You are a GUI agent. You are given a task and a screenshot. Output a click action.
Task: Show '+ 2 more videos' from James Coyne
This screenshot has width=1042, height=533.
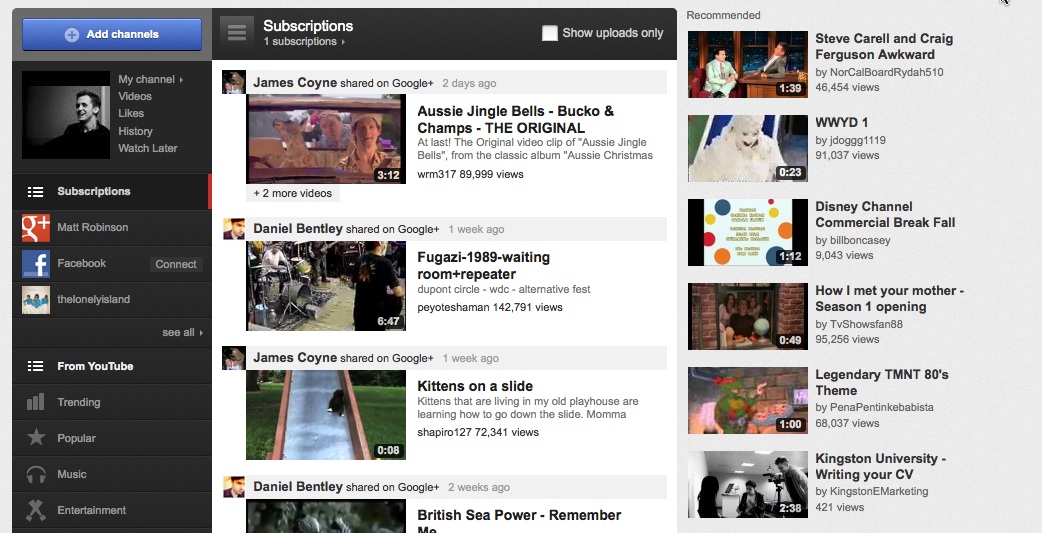click(292, 193)
